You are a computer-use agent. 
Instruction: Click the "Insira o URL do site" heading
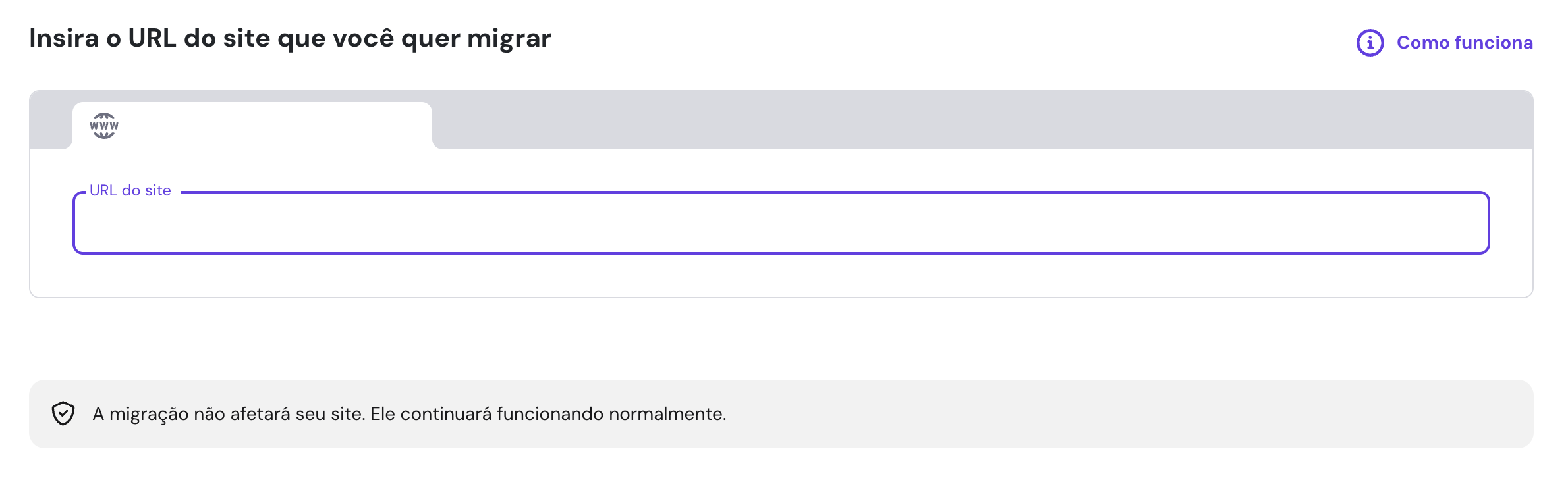[290, 38]
